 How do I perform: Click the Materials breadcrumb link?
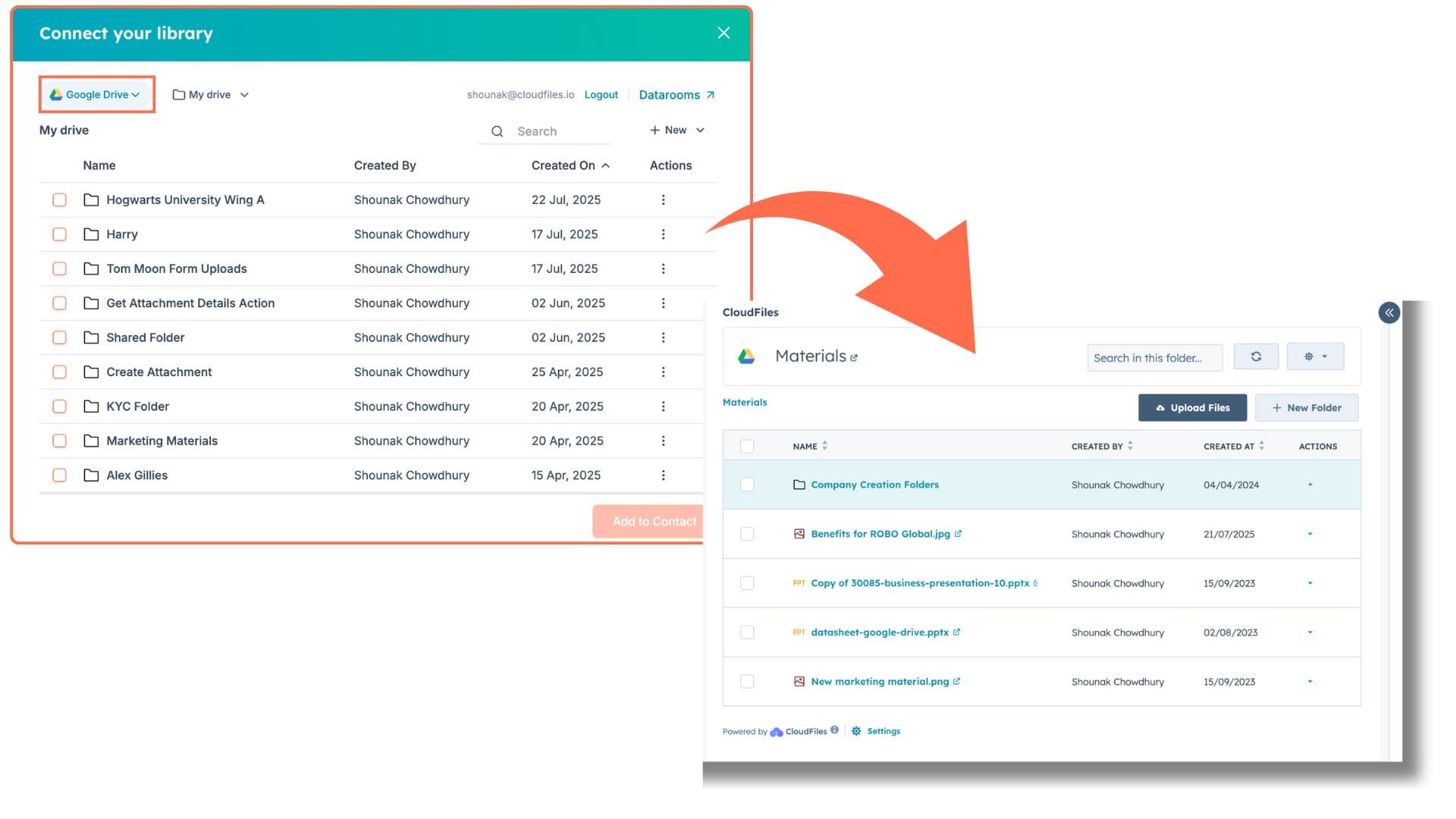click(744, 402)
